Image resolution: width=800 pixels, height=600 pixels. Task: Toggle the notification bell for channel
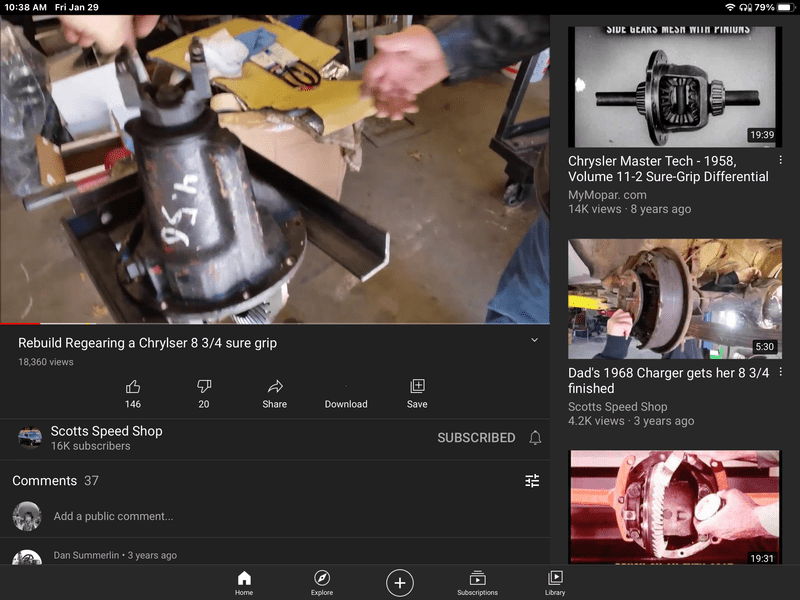535,438
